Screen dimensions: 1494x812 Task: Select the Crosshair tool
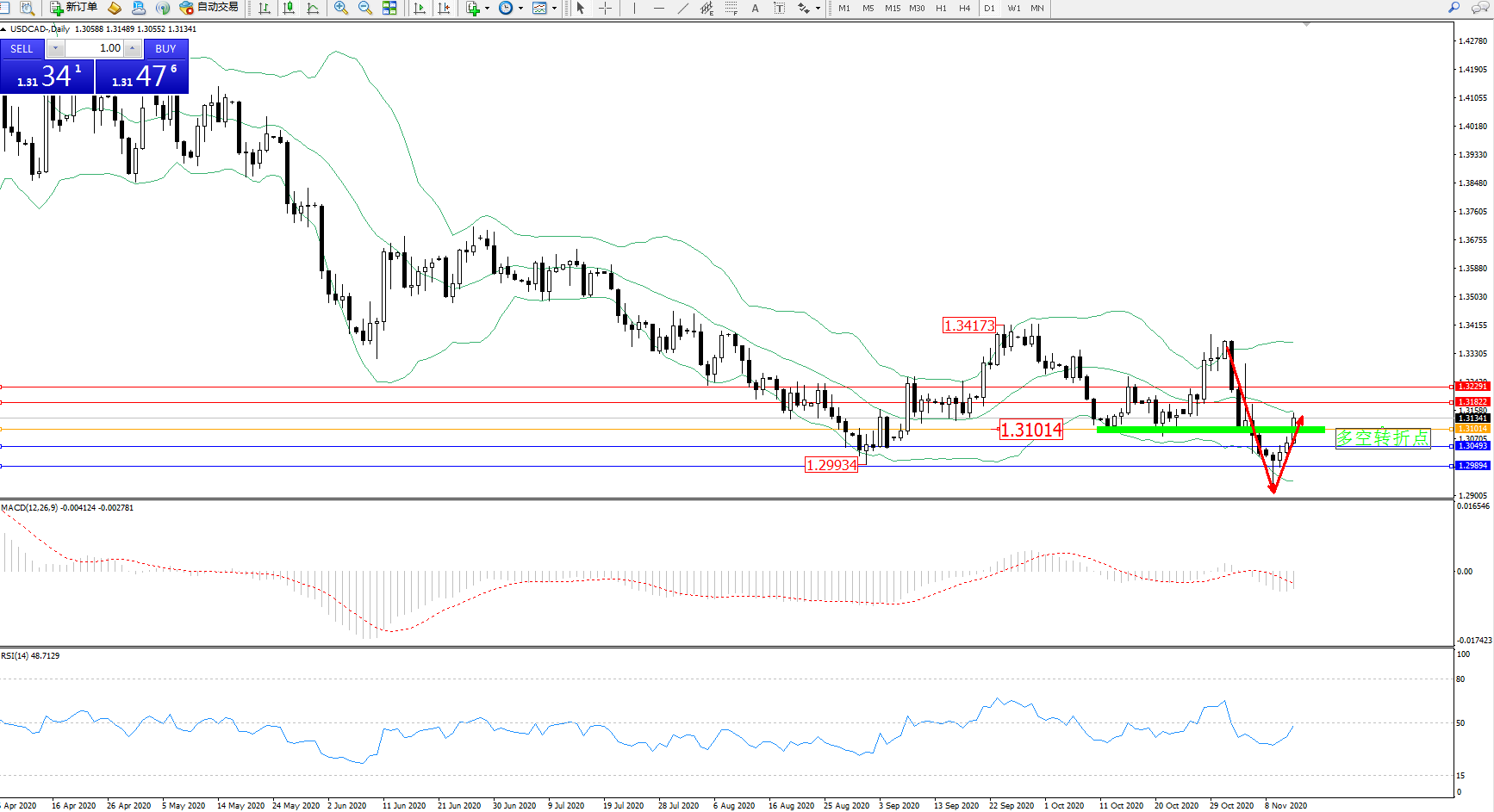[606, 8]
